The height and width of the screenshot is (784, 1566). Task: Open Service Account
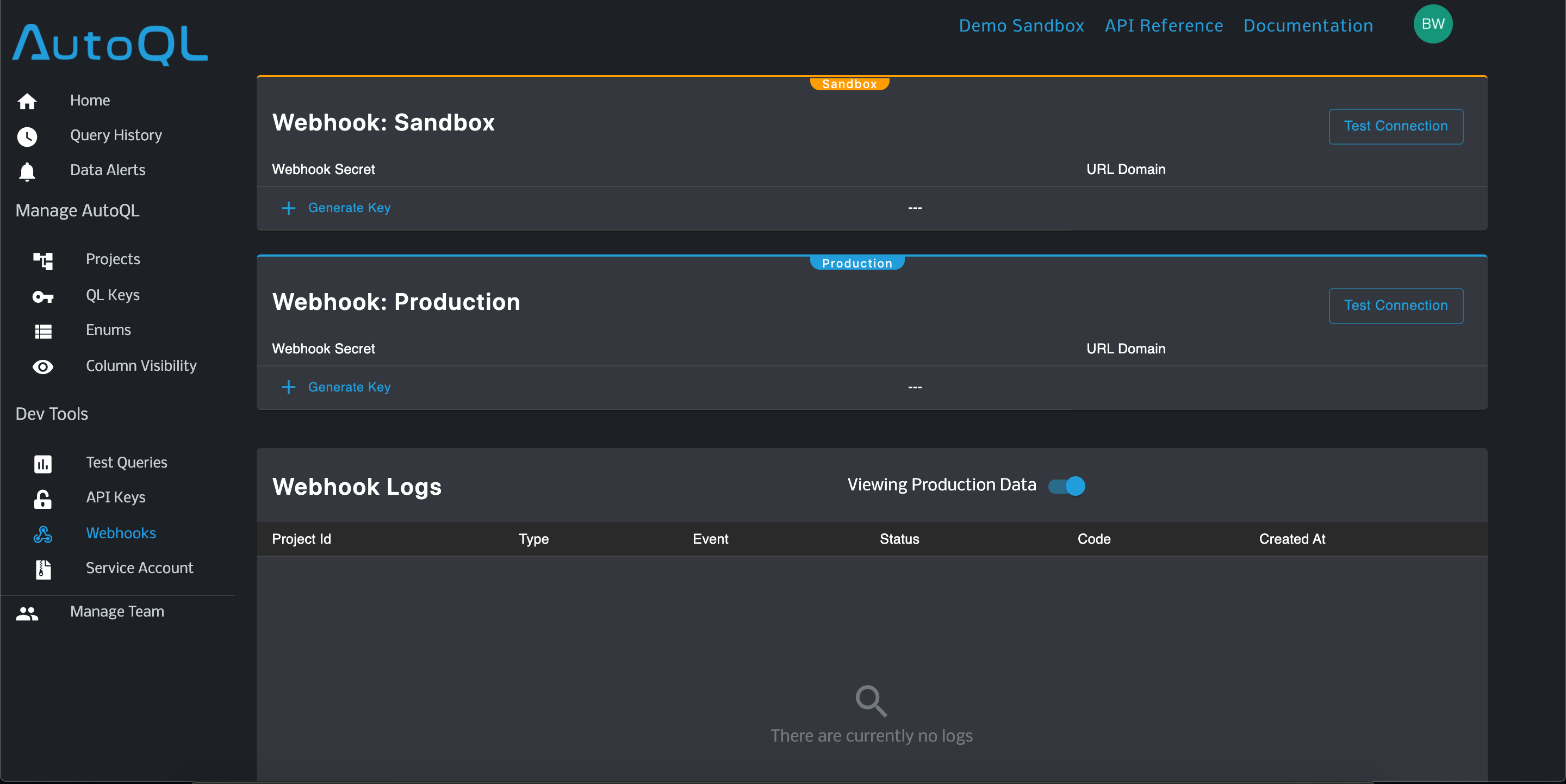pyautogui.click(x=139, y=568)
